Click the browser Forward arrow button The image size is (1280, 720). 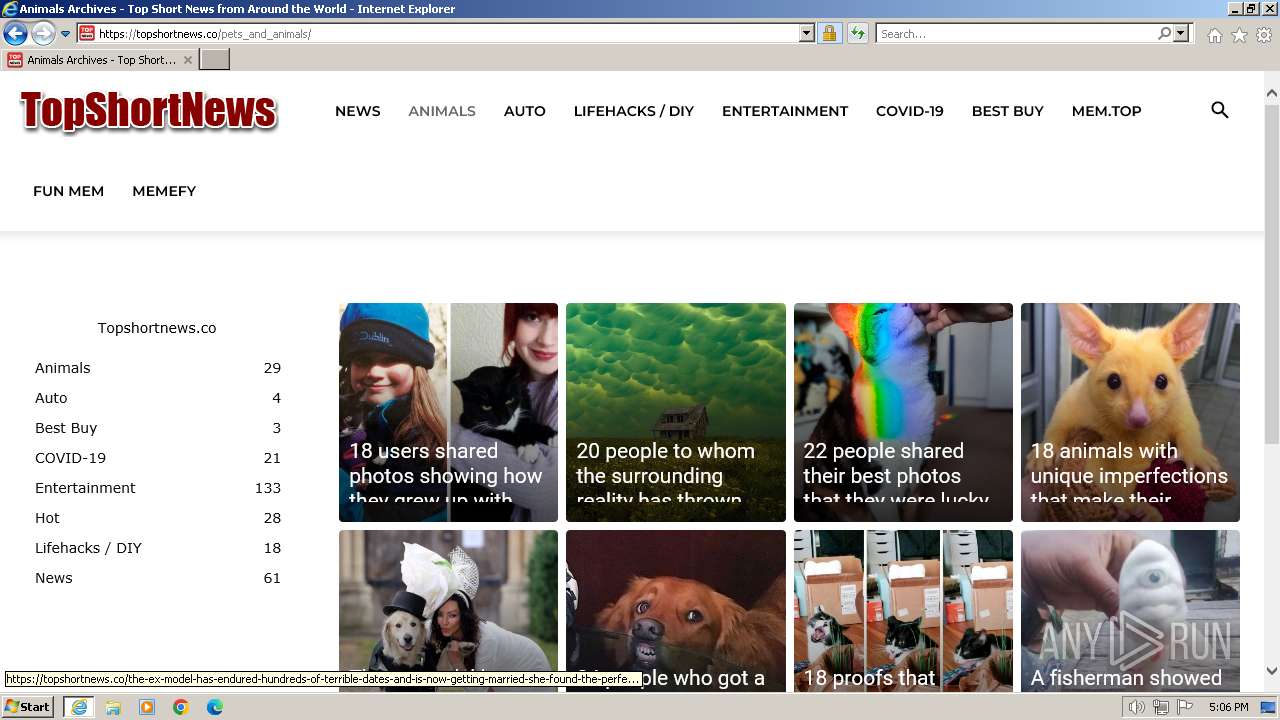(42, 33)
